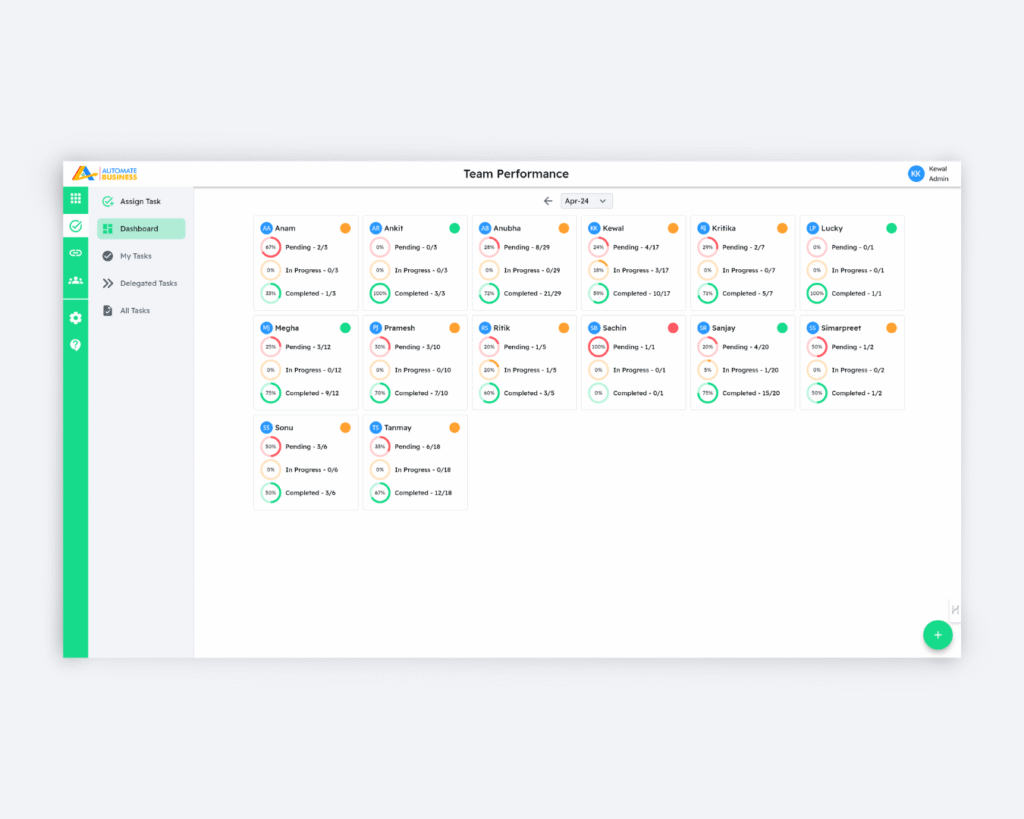Click the Assign Task button
Screen dimensions: 1024x819
[x=140, y=202]
